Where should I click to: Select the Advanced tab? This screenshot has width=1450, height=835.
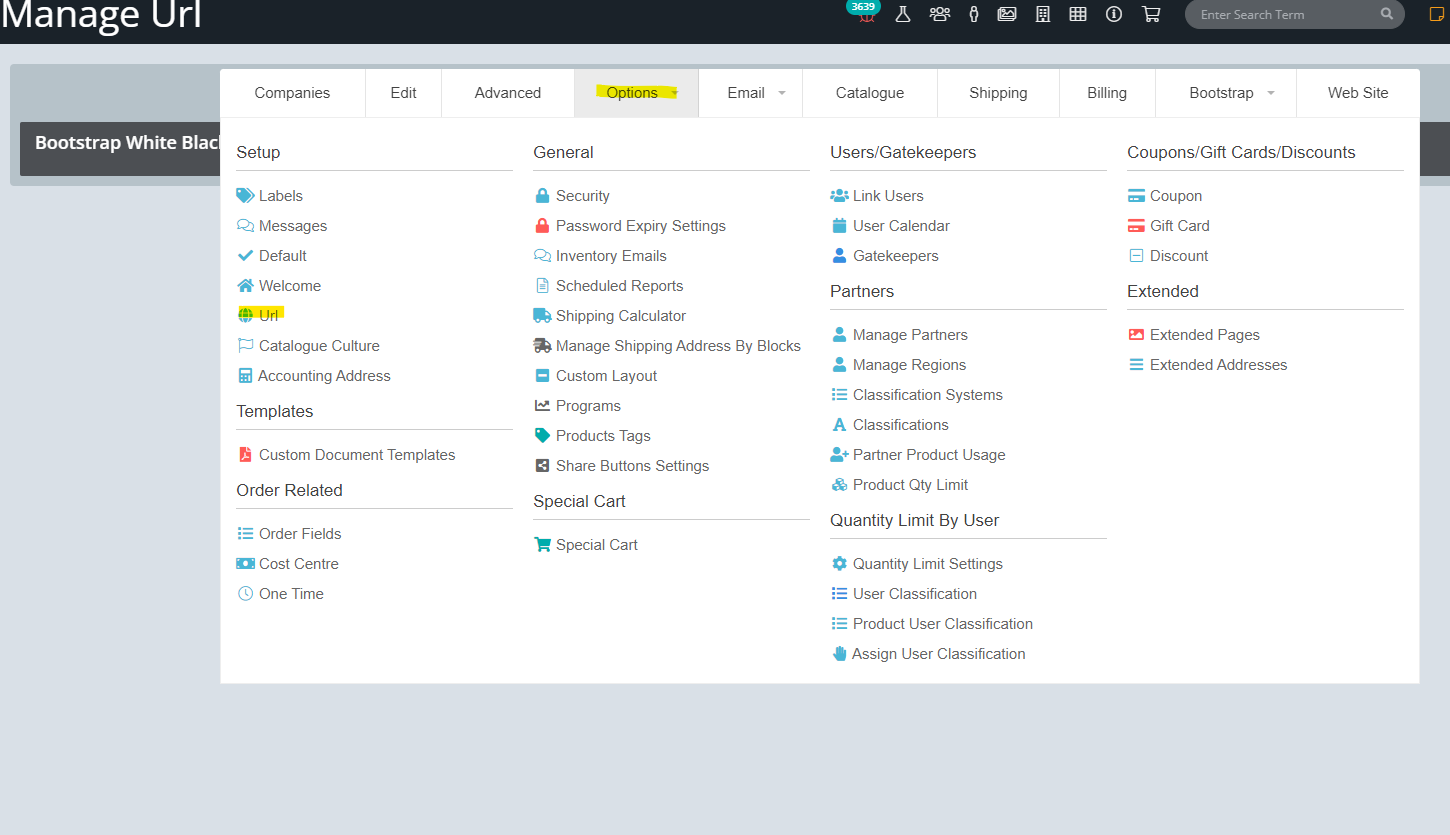click(x=508, y=93)
